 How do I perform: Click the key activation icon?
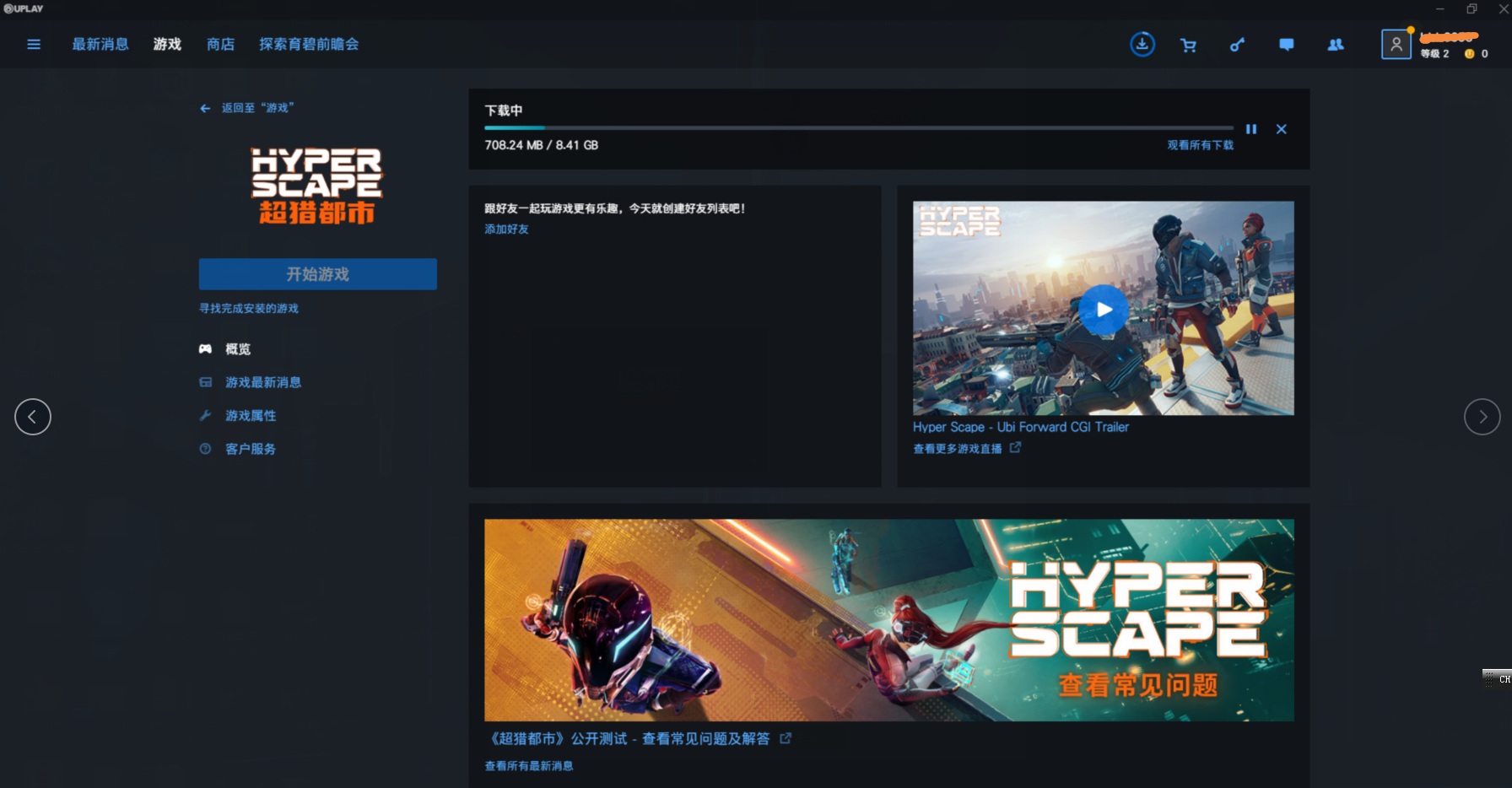[1237, 45]
